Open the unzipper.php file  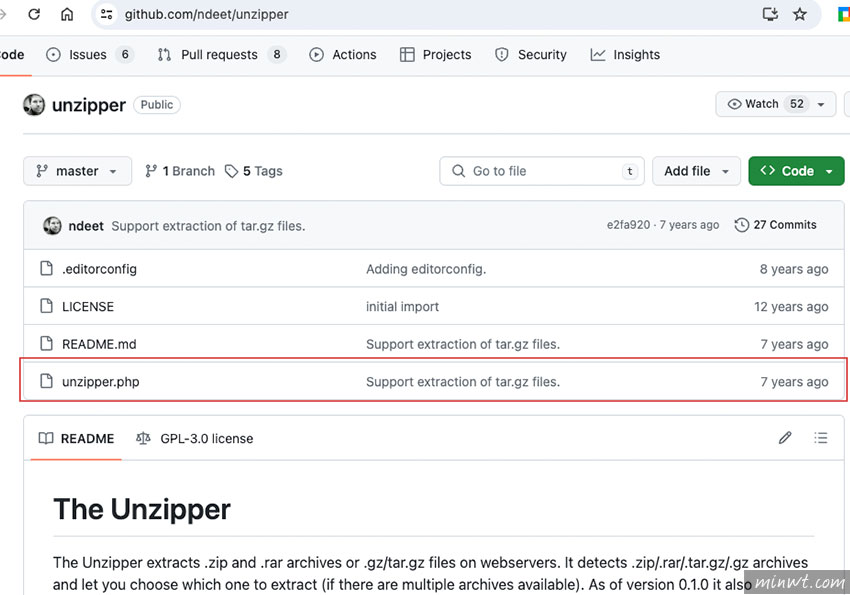tap(100, 382)
